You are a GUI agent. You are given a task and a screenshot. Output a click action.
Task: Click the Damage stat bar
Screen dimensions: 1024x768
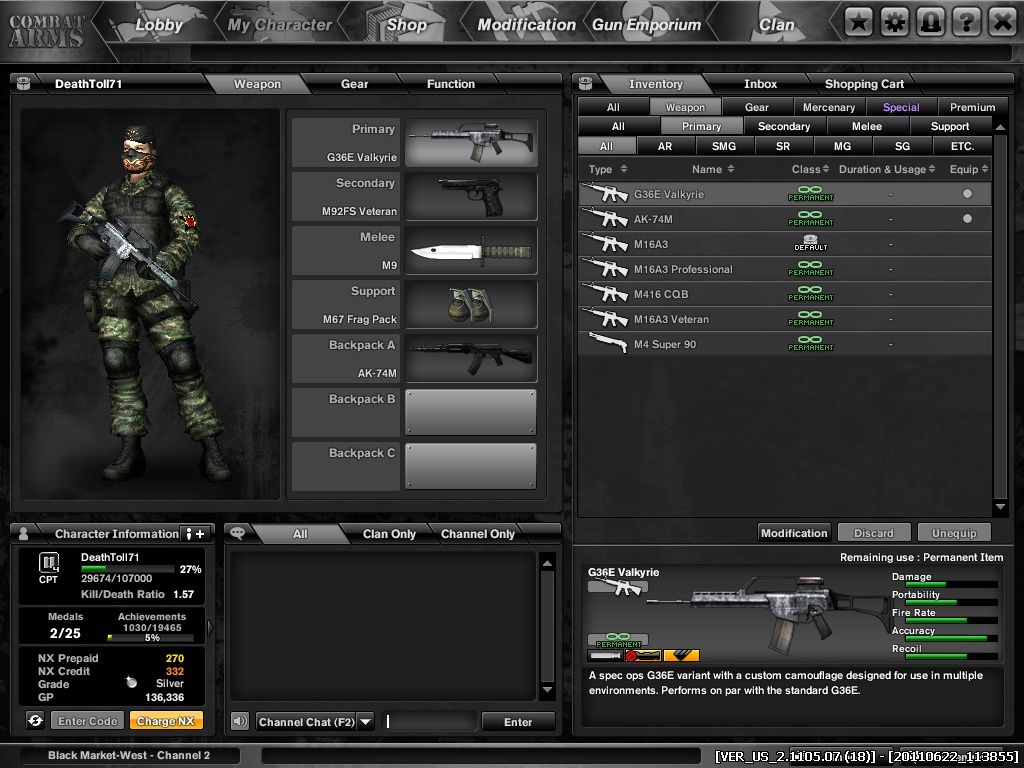point(952,584)
